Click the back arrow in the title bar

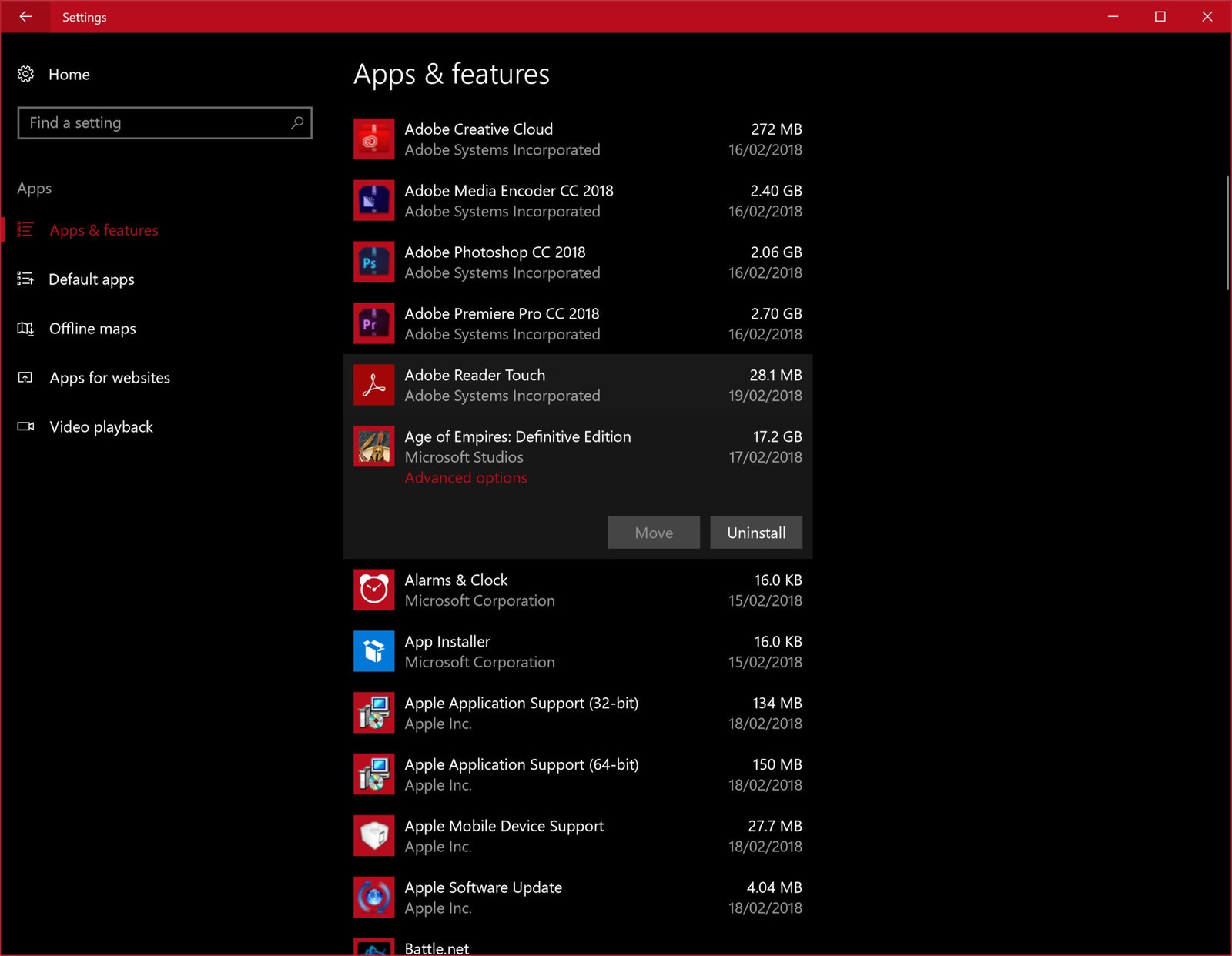click(25, 16)
